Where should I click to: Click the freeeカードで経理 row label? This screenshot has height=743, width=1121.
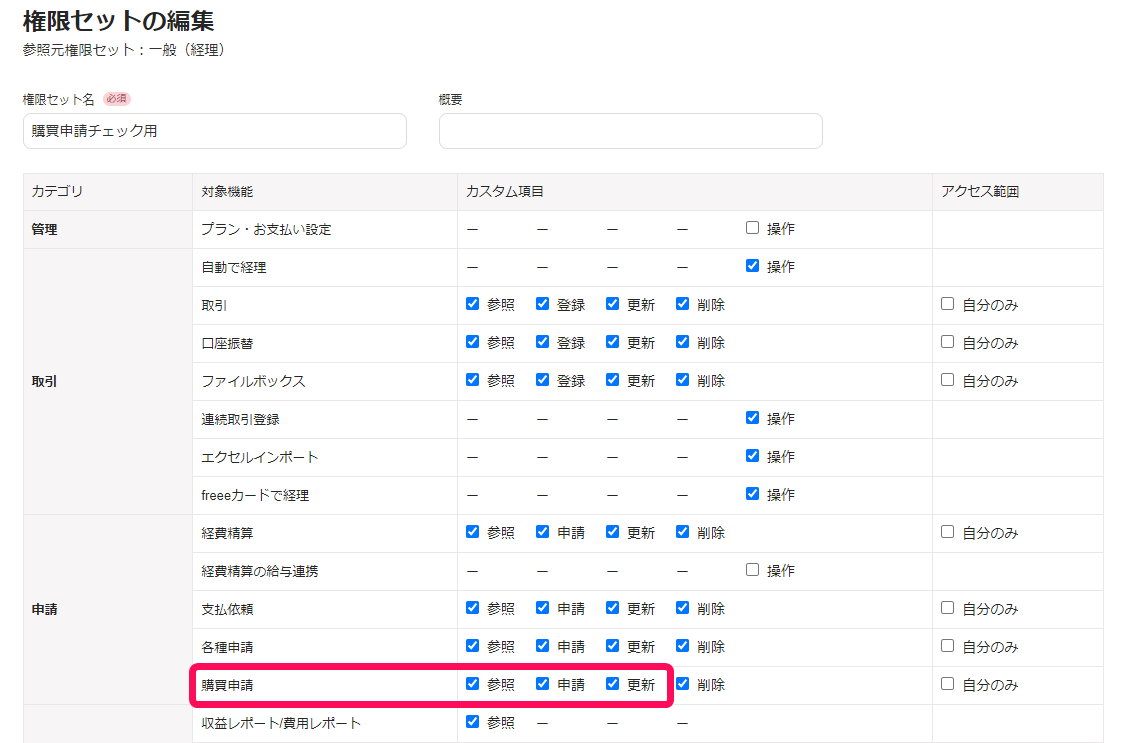tap(255, 496)
